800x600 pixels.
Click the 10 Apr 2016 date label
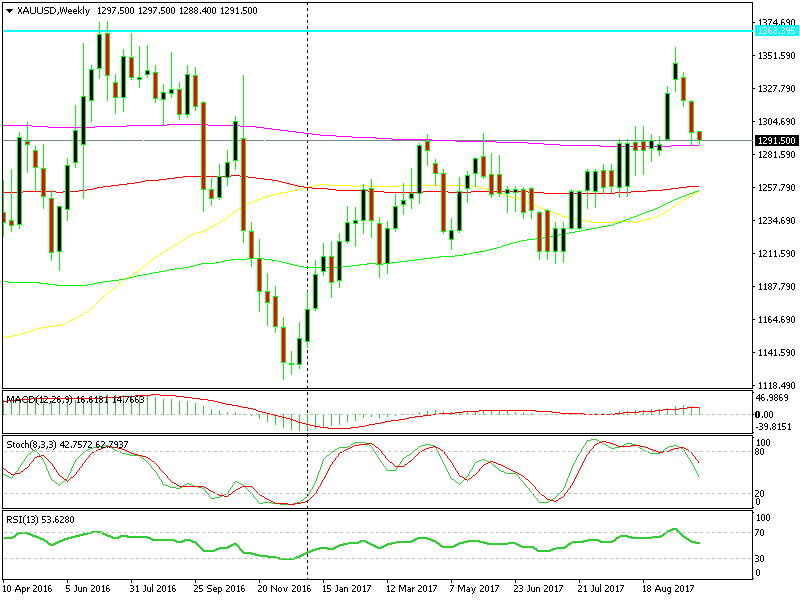(28, 589)
